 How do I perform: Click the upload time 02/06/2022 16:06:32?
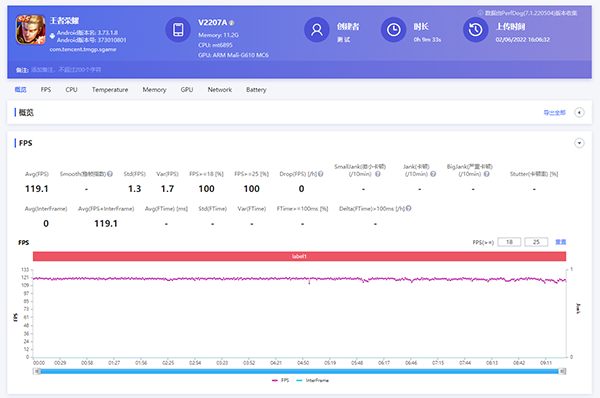tap(522, 39)
